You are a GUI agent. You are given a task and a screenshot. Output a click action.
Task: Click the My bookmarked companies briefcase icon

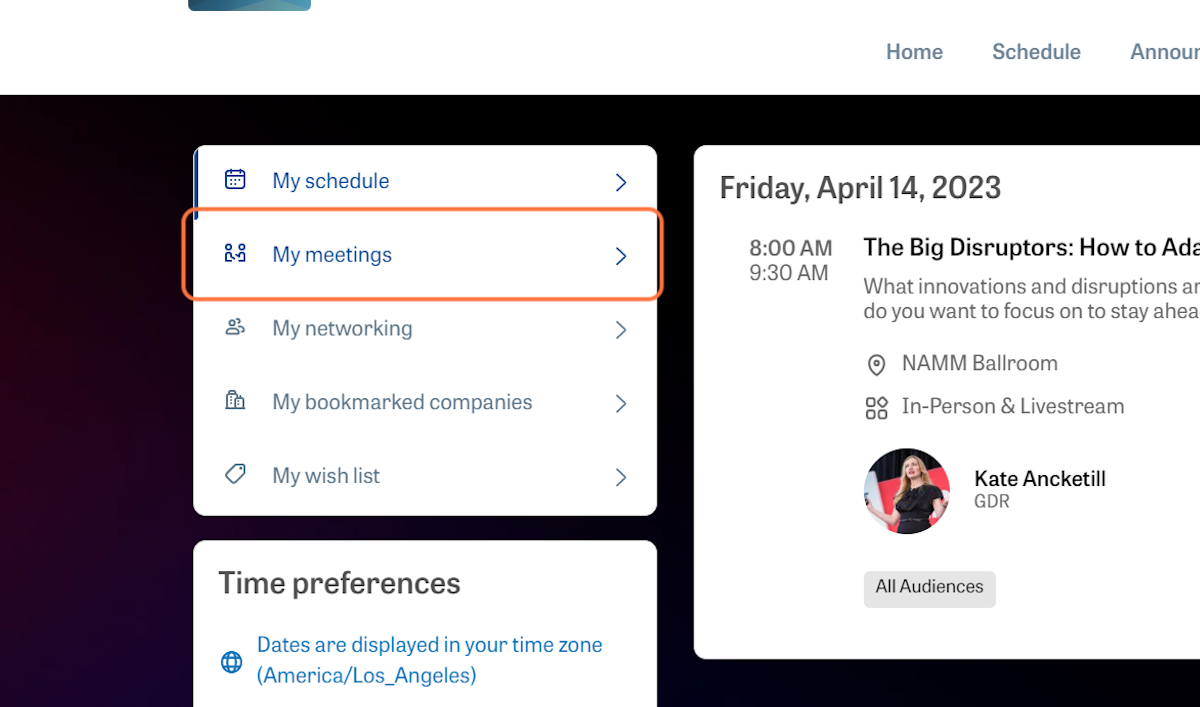tap(234, 400)
